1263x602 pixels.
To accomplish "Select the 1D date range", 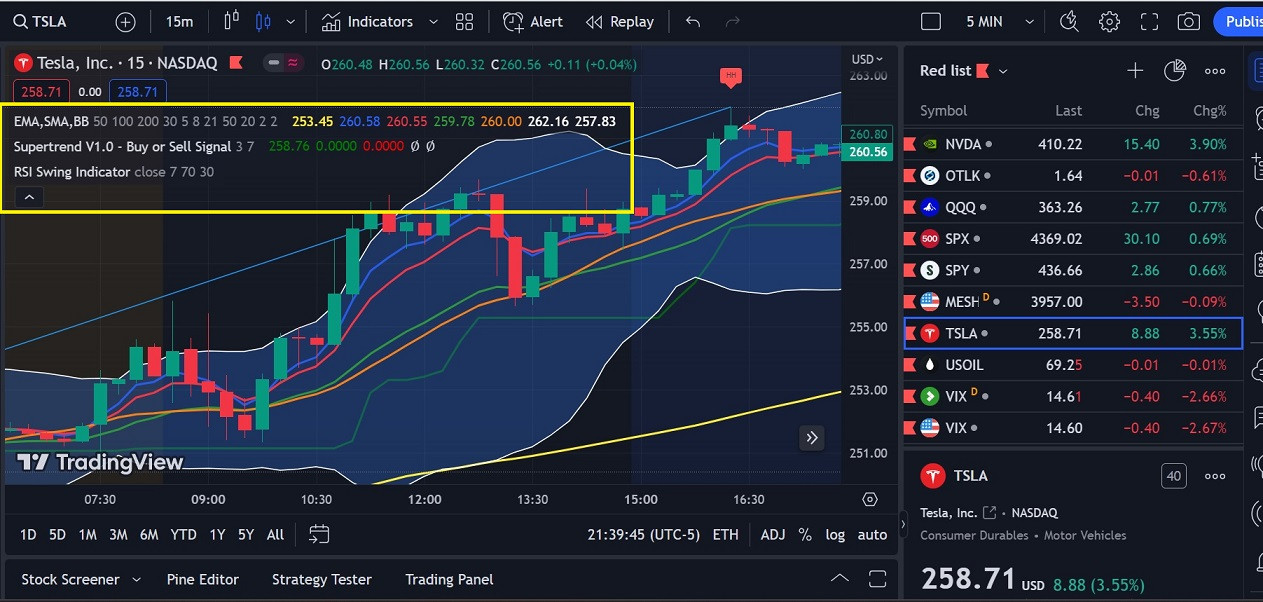I will click(x=28, y=535).
